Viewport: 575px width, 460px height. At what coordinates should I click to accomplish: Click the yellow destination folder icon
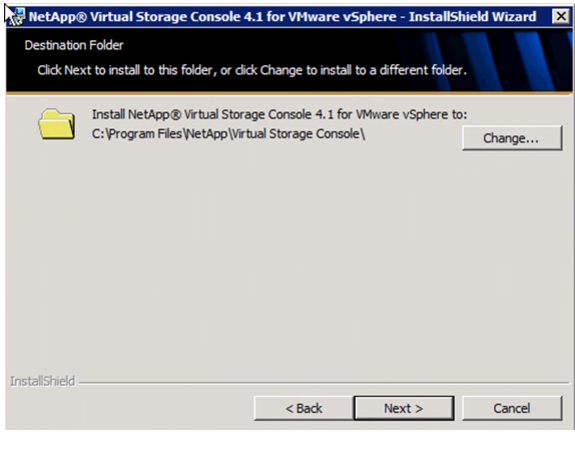(57, 124)
